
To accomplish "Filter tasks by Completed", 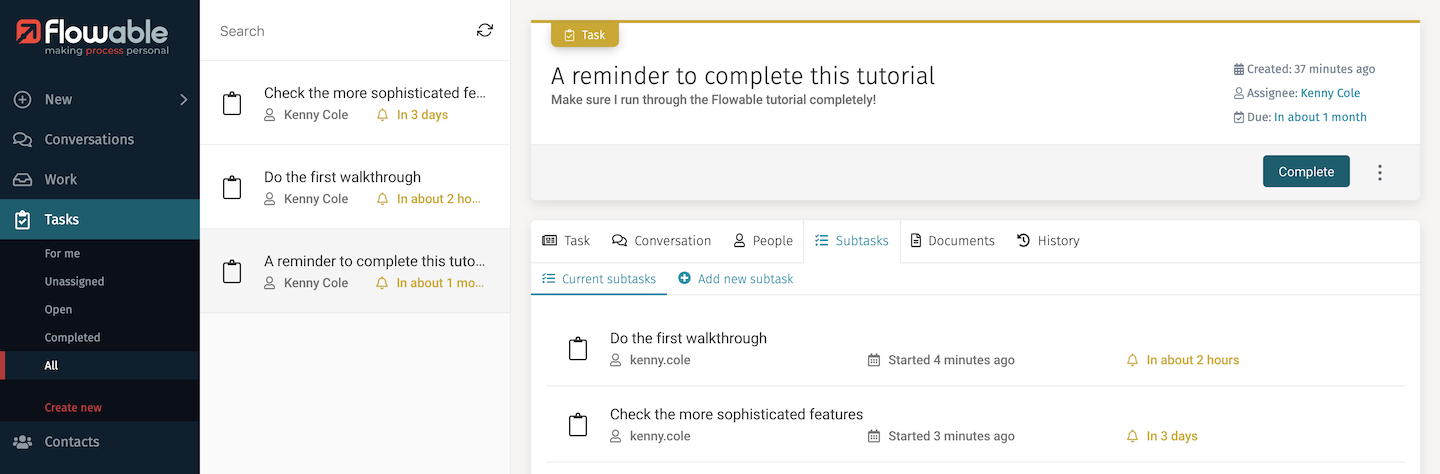I will pos(72,337).
